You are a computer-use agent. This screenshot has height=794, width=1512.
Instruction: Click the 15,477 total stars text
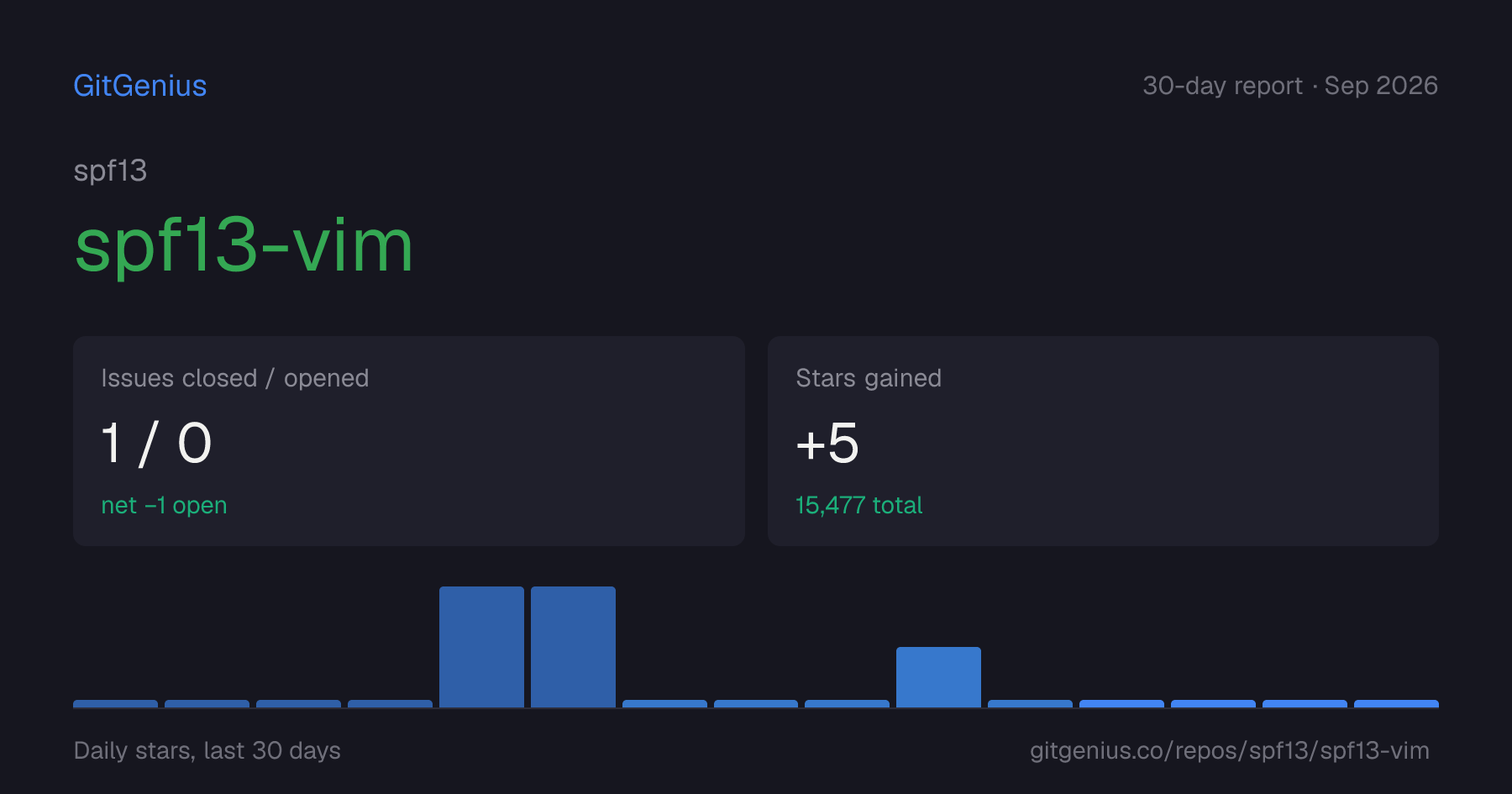[x=858, y=505]
